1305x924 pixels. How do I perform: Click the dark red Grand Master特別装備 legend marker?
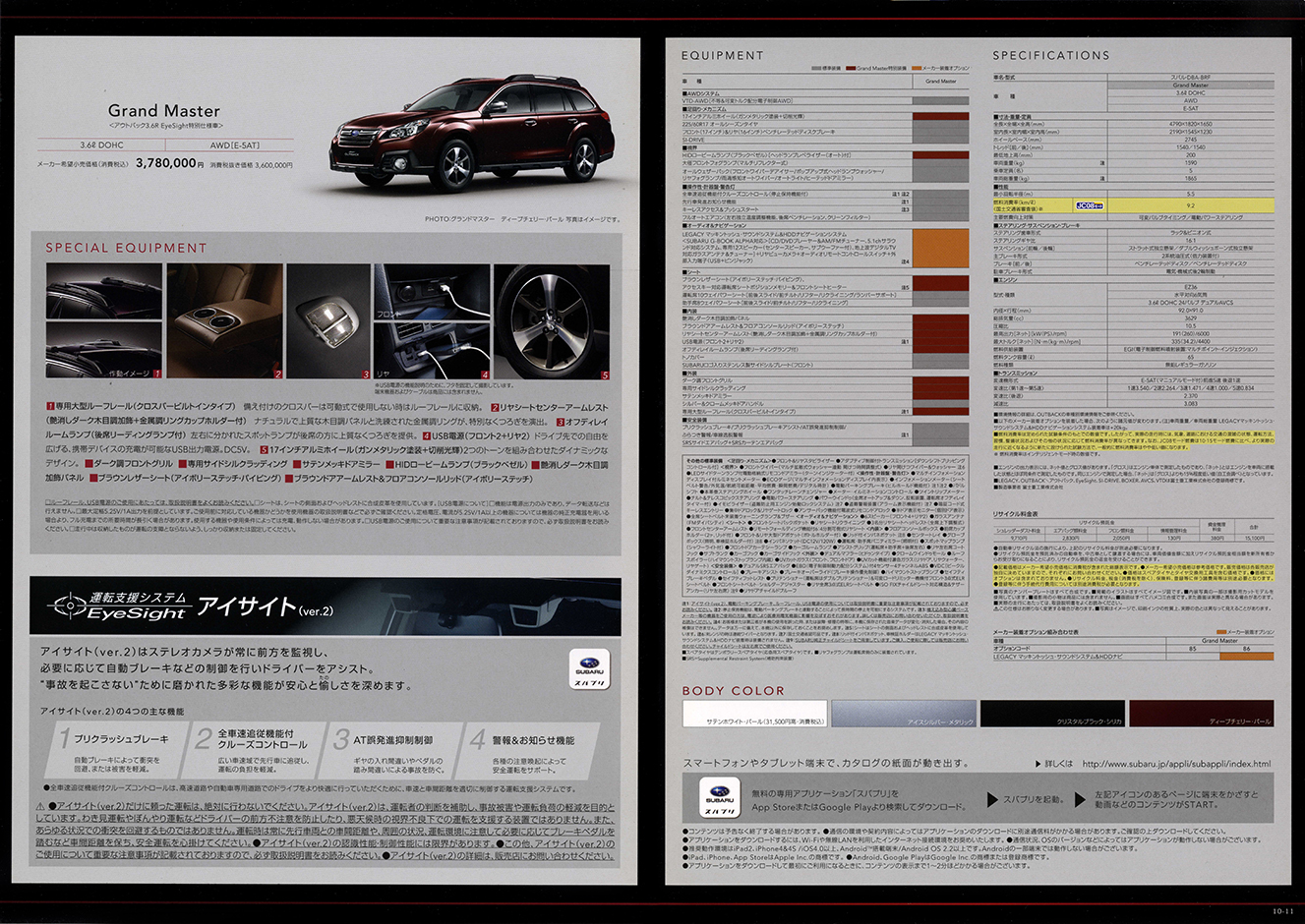point(852,69)
